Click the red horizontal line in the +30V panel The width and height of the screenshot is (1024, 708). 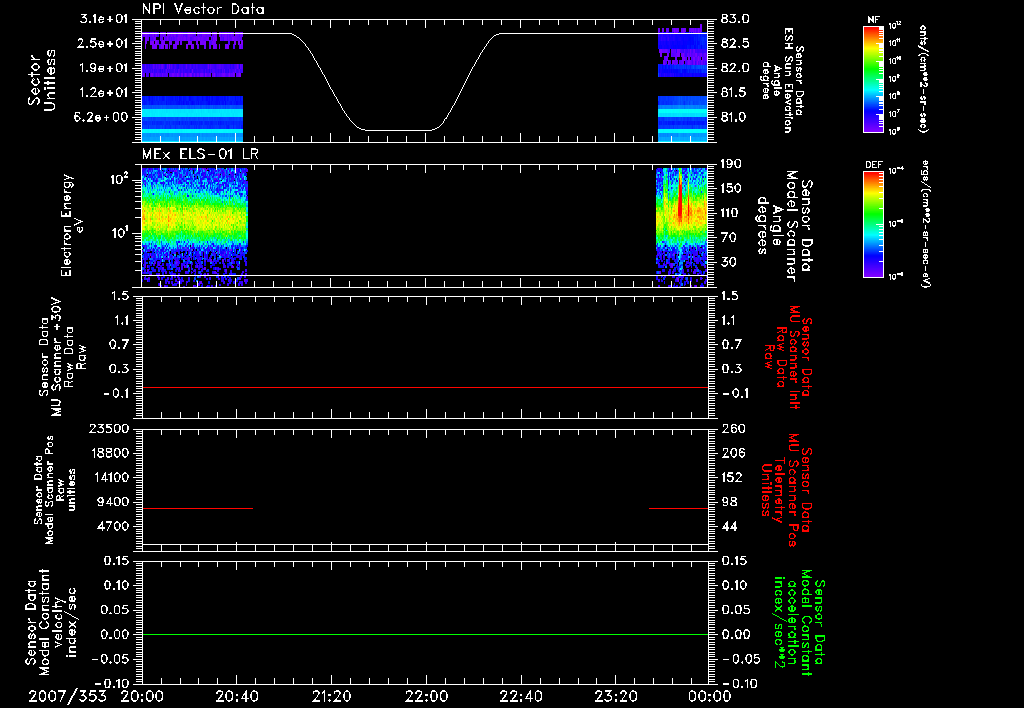424,387
